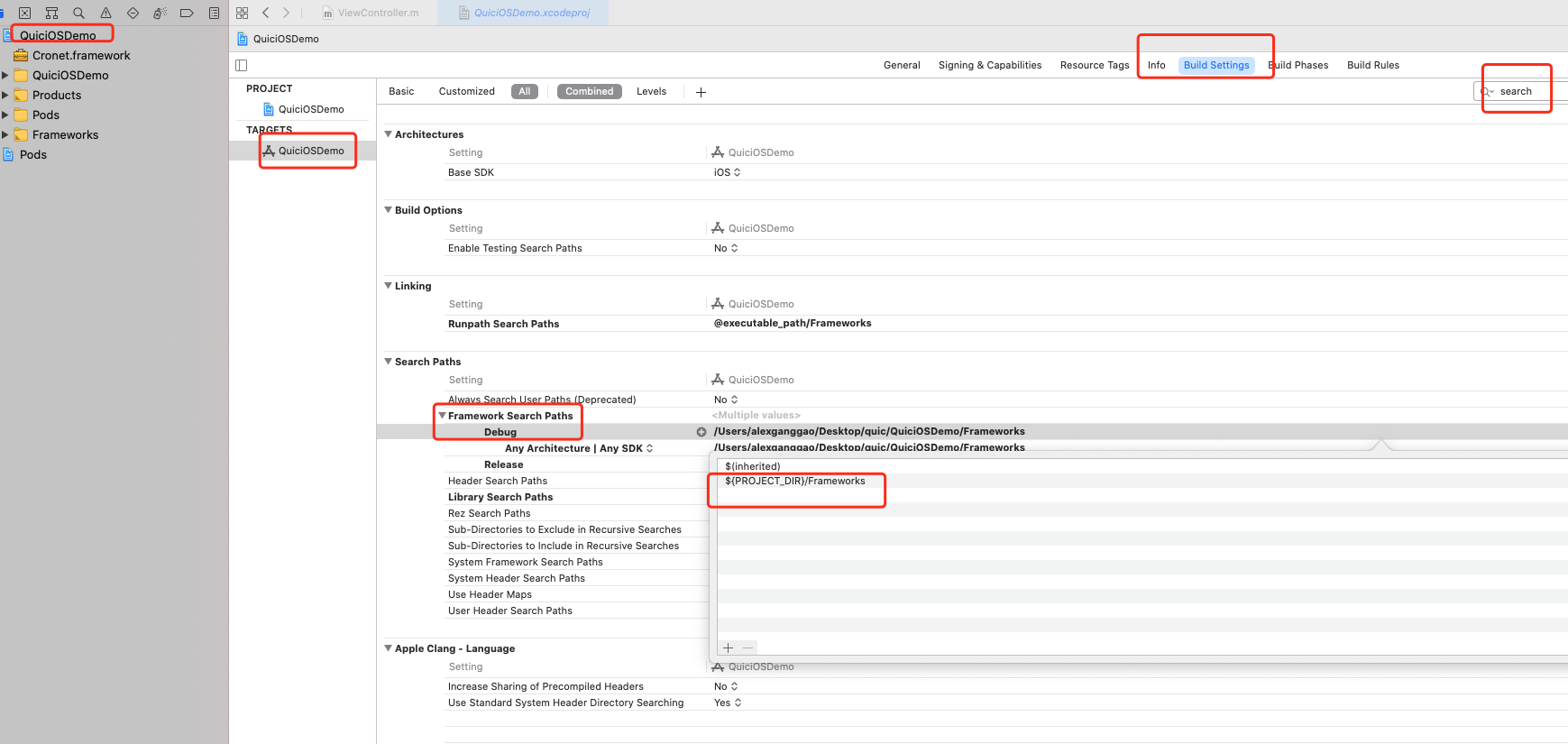Expand the Frameworks folder in navigator
The image size is (1568, 744).
tap(5, 134)
